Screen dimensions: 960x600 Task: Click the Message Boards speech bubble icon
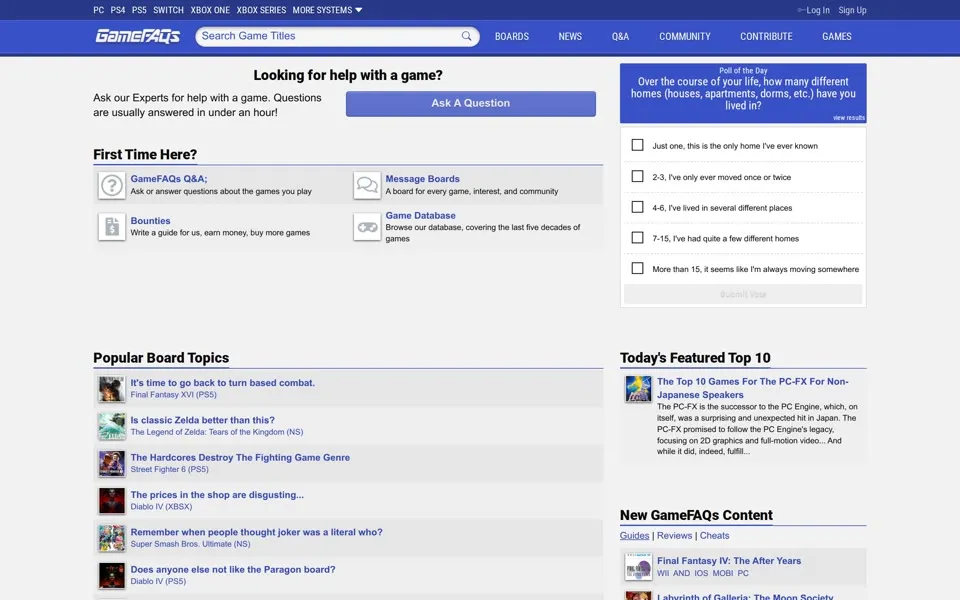(367, 185)
